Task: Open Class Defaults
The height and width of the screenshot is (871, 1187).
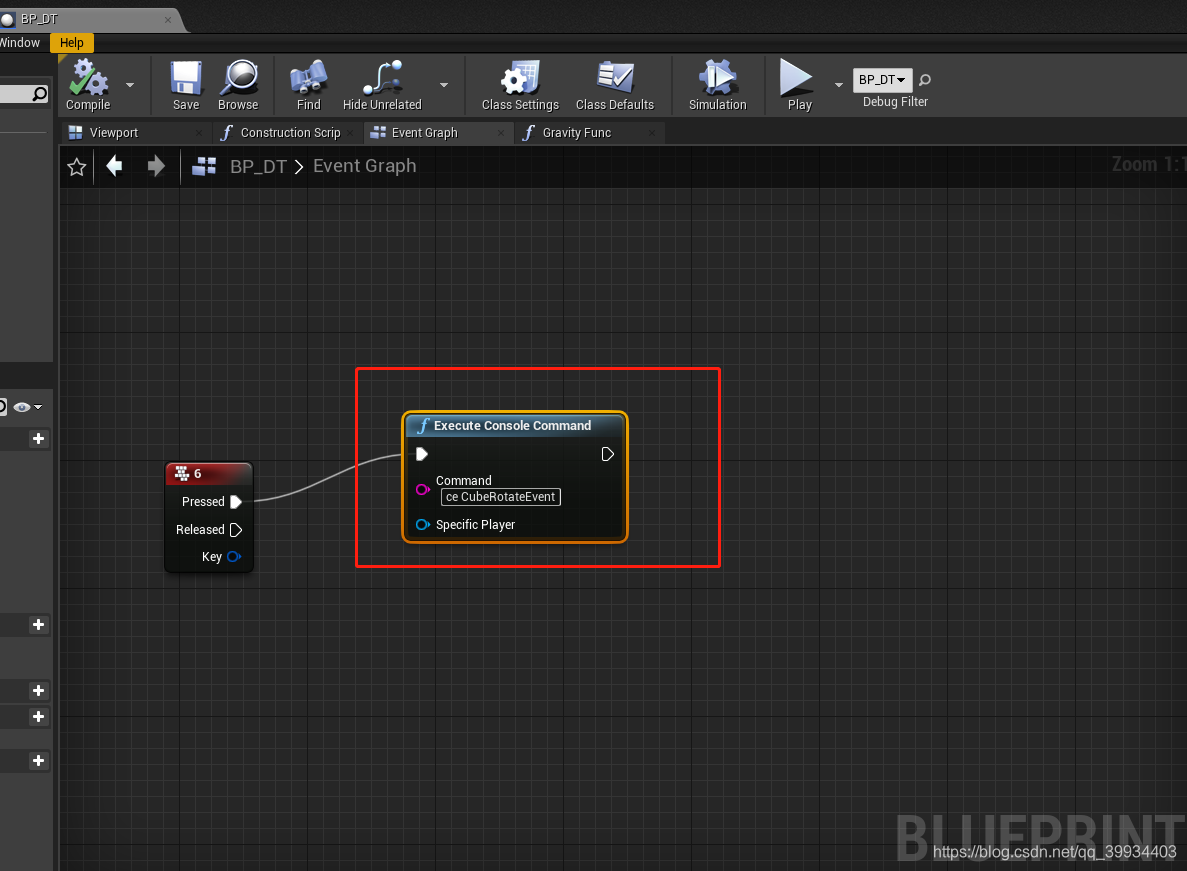Action: point(614,85)
